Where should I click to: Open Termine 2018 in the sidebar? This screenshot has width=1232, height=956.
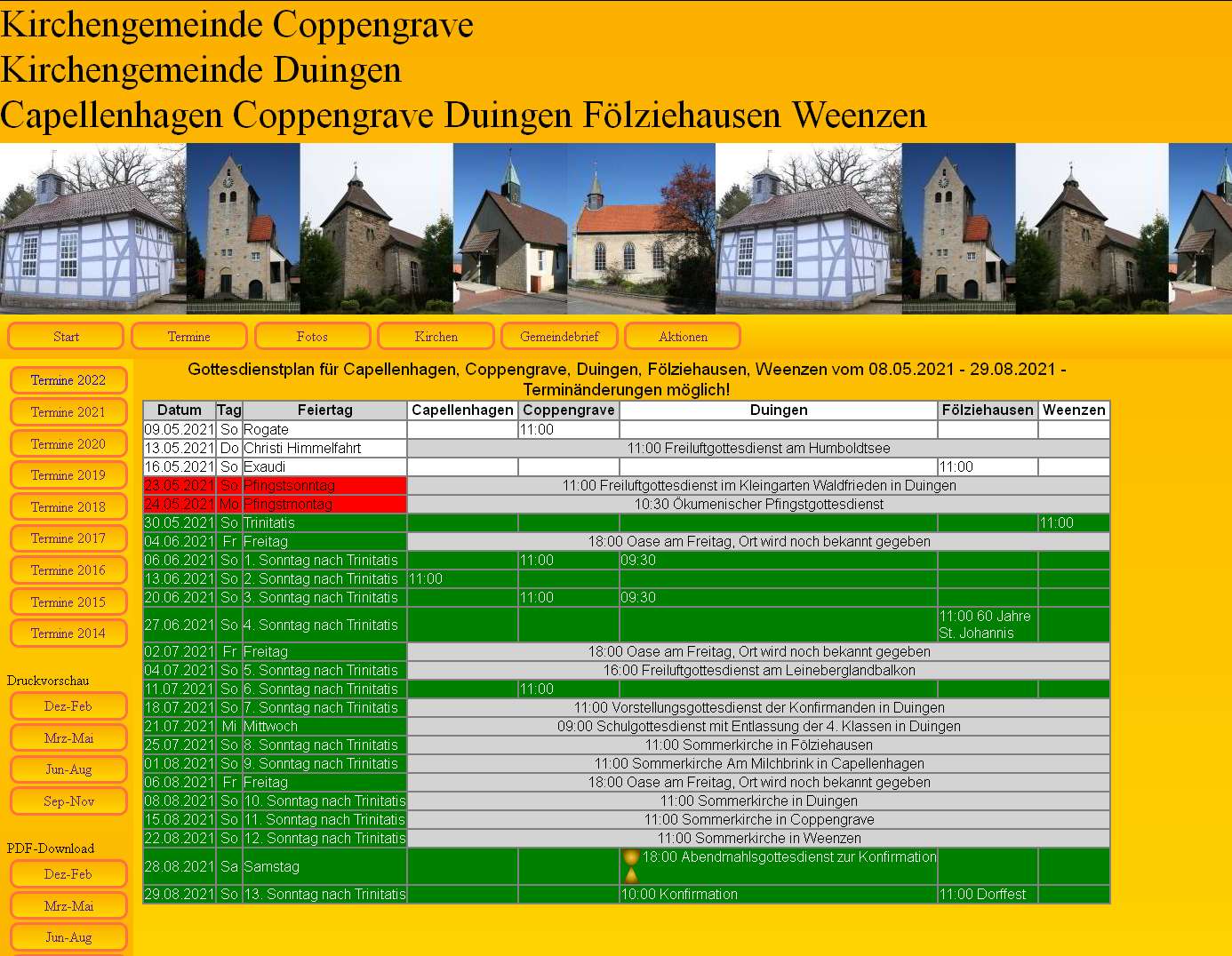coord(68,506)
